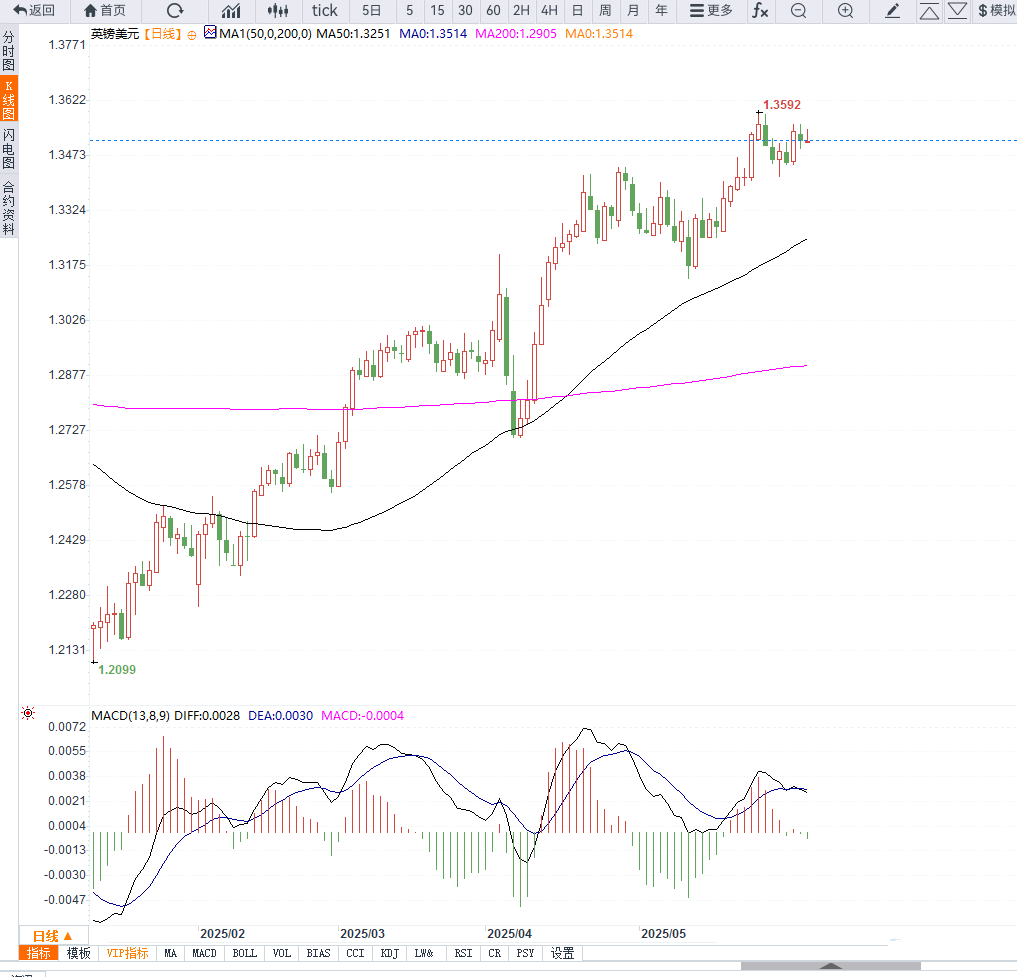1017x977 pixels.
Task: Click the MA50:1.3251 legend text
Action: (353, 34)
